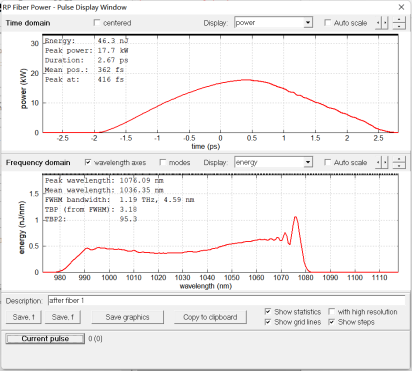Enable the Time domain centered checkbox
This screenshot has width=412, height=372.
[97, 23]
